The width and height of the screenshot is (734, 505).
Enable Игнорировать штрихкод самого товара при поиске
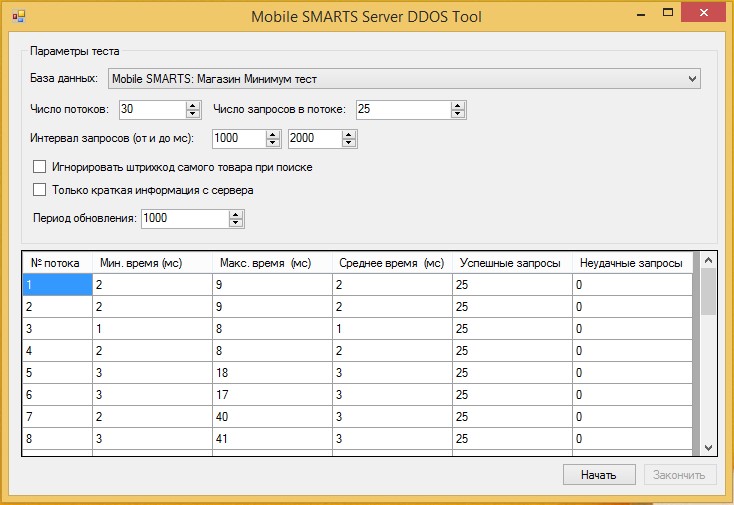tap(39, 167)
